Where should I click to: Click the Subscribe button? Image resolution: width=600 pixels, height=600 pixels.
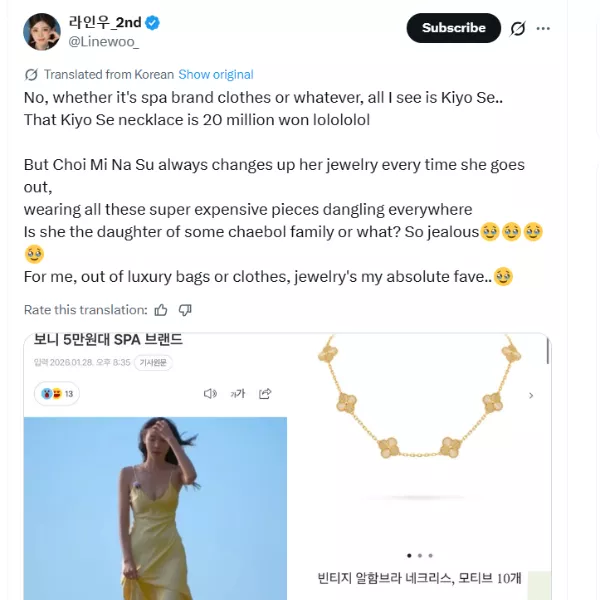pyautogui.click(x=453, y=28)
